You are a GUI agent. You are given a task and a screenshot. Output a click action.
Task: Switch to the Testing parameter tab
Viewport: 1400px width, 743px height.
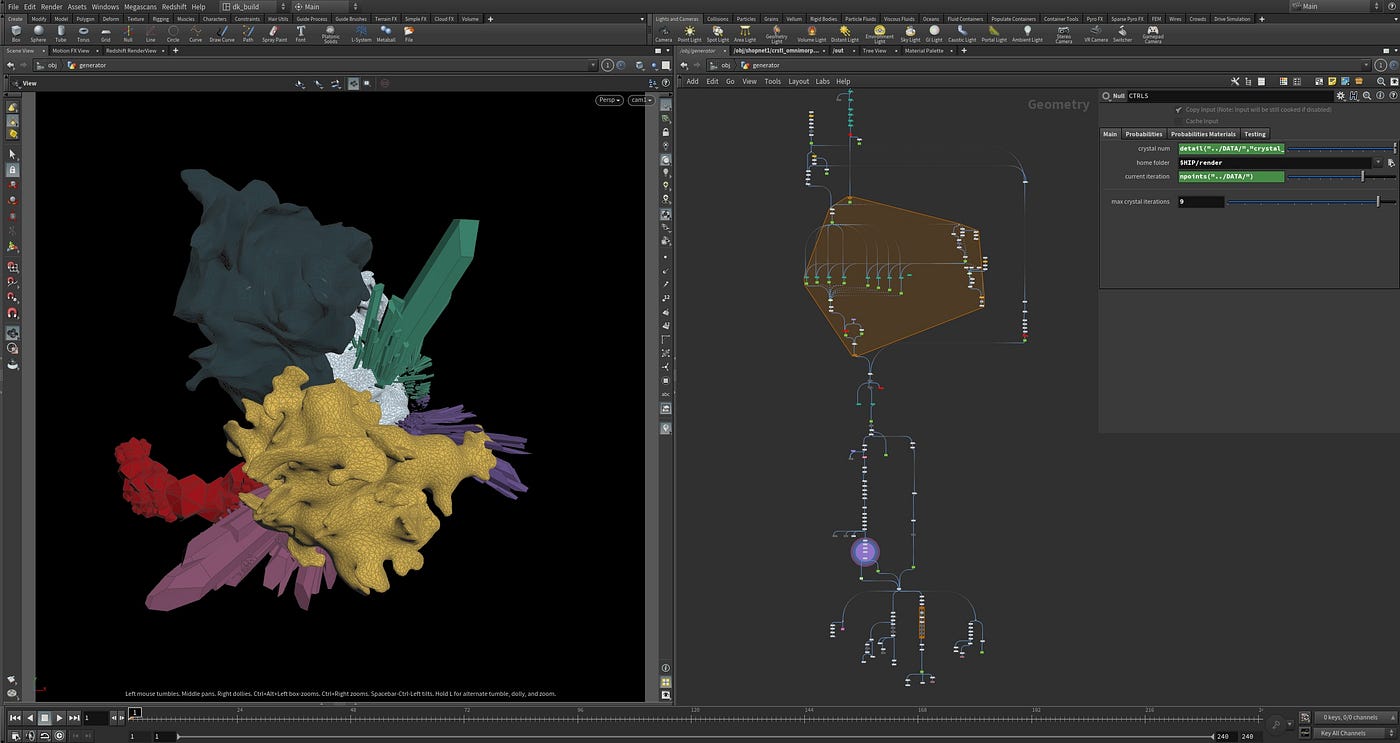1255,134
